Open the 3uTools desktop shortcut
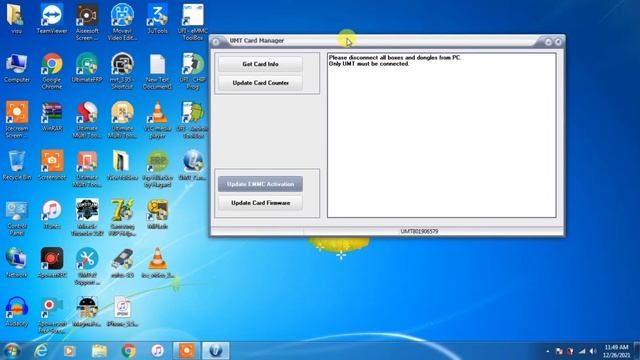Screen dimensions: 640x360 click(158, 20)
